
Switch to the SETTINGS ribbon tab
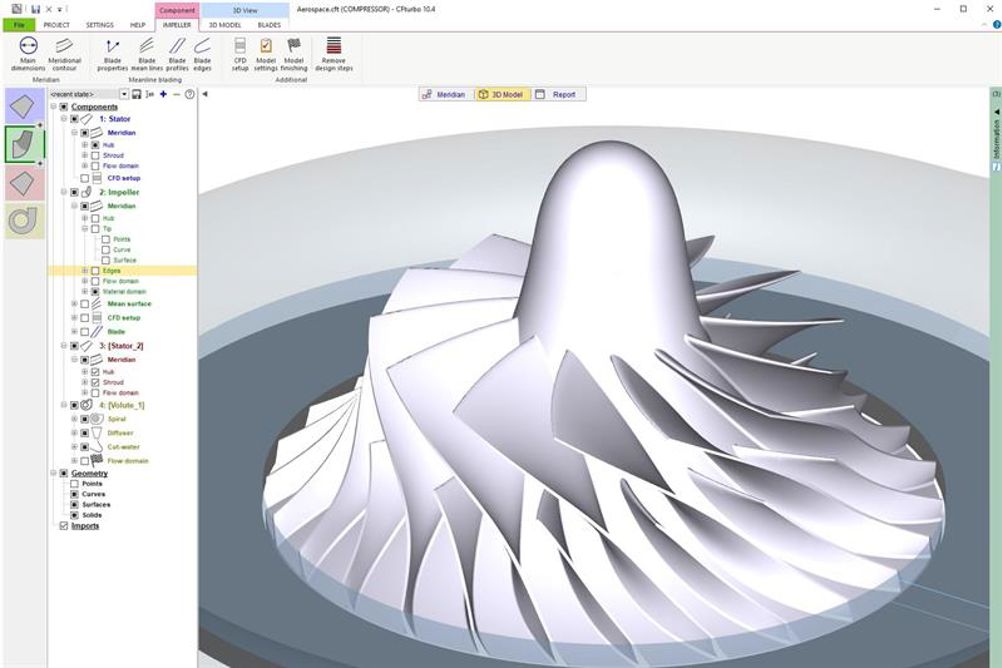(x=100, y=25)
